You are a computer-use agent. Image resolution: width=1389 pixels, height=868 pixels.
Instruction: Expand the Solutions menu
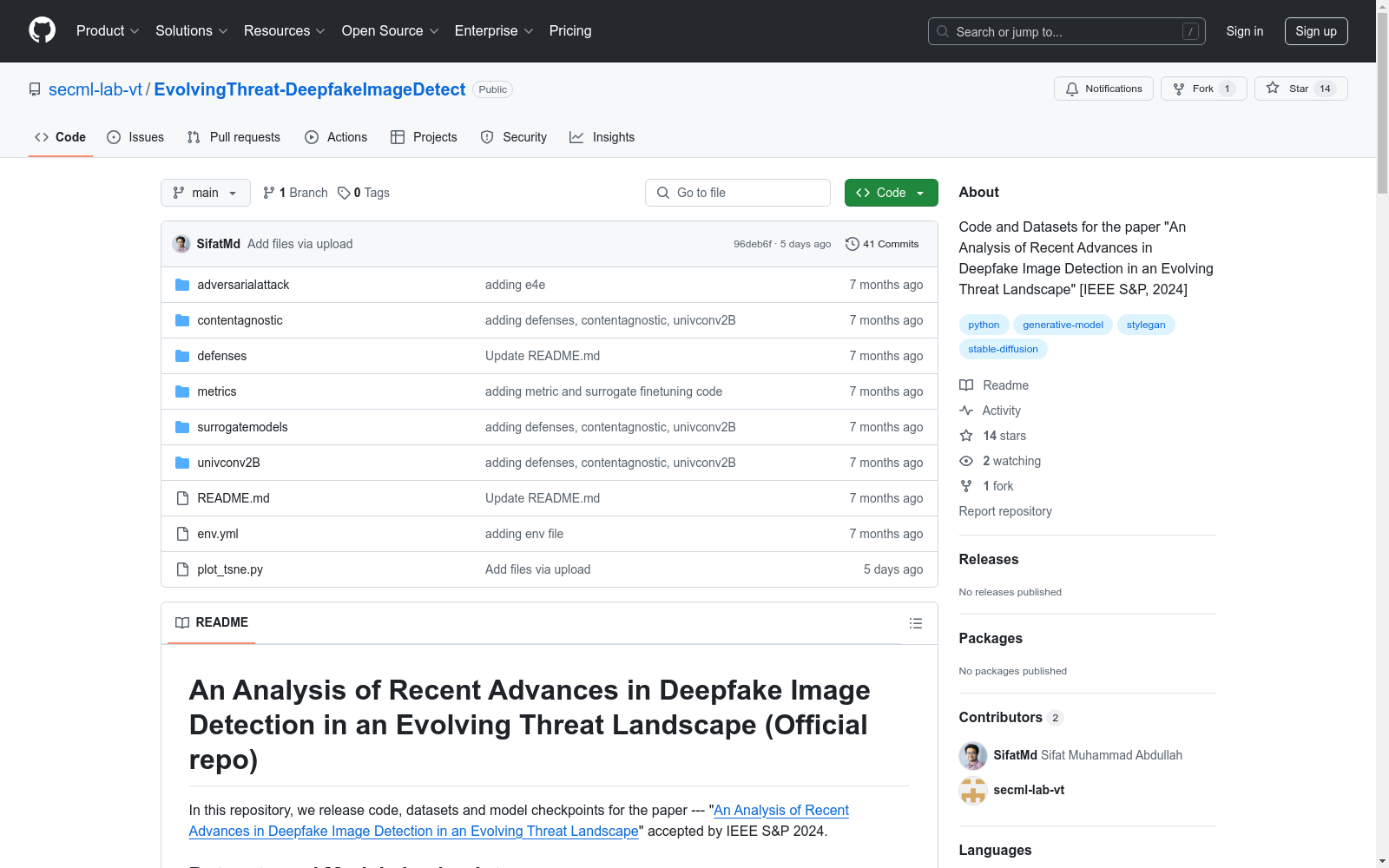click(x=191, y=30)
